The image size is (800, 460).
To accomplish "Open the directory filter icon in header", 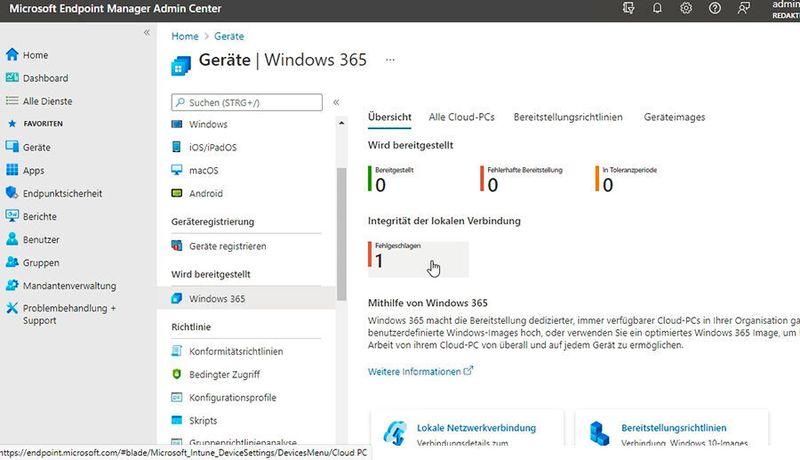I will coord(629,8).
